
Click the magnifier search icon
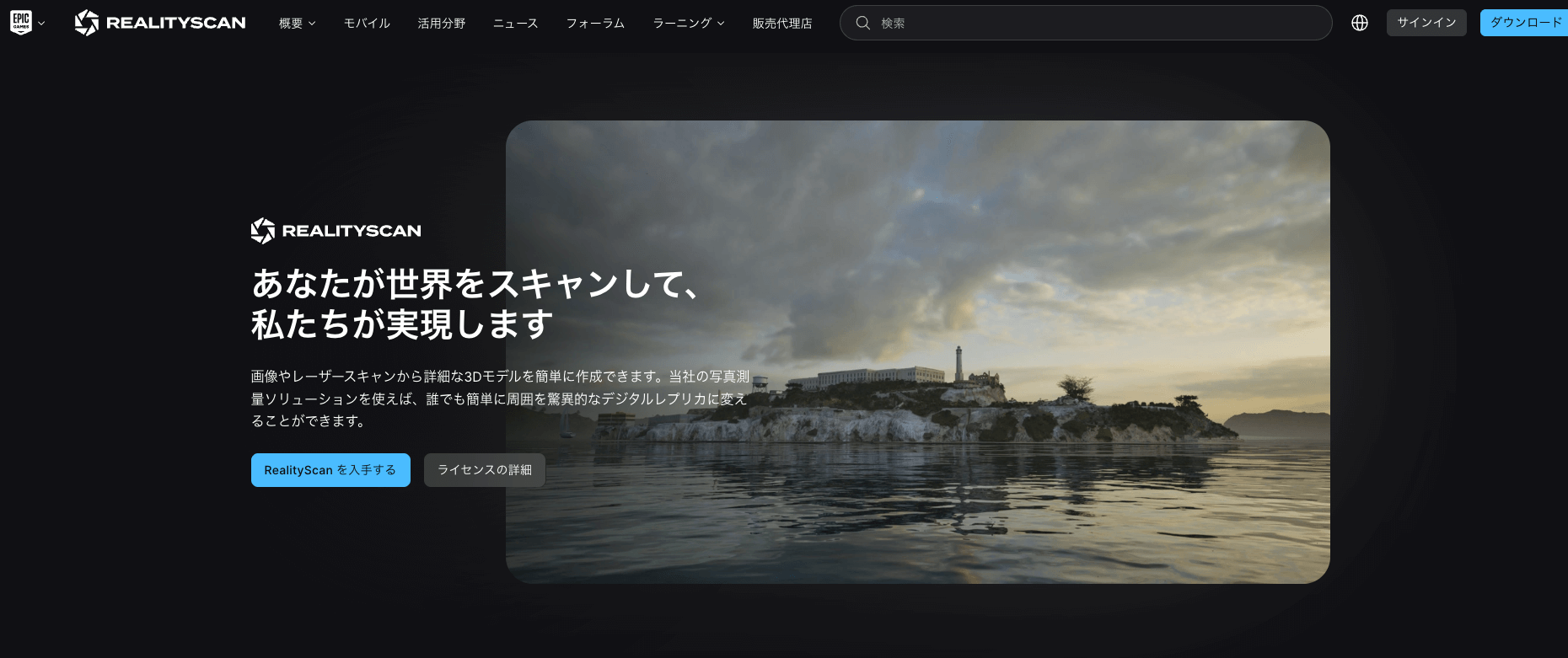(x=862, y=23)
